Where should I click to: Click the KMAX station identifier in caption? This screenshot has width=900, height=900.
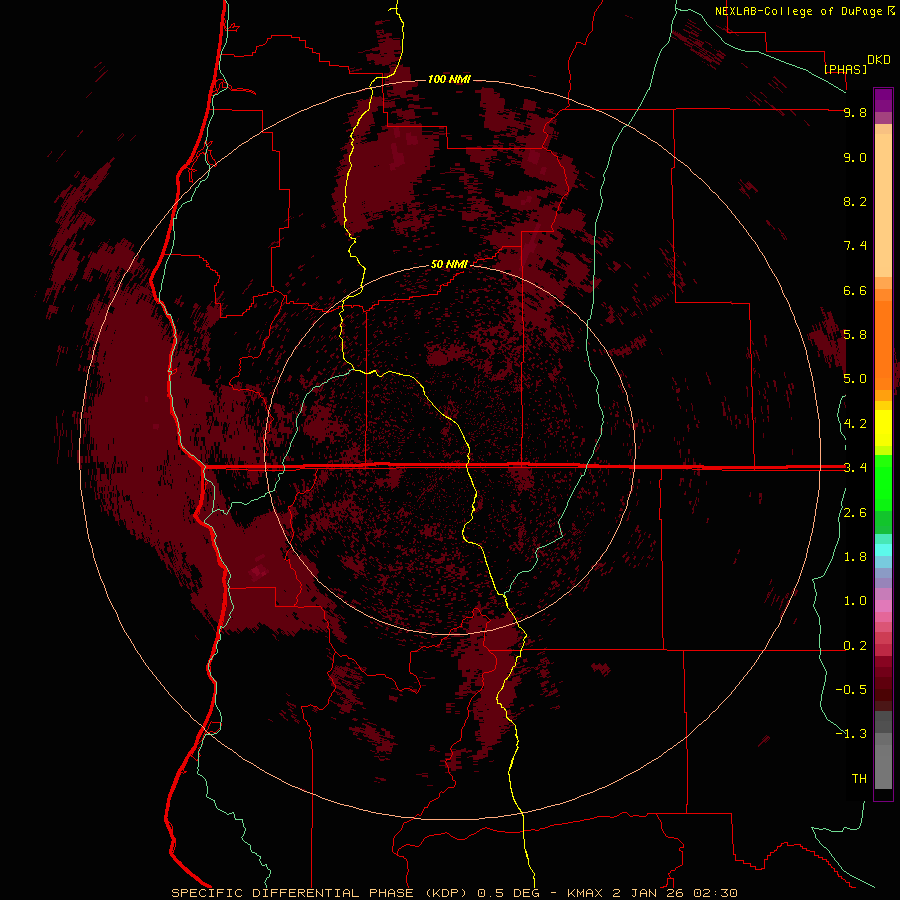(585, 893)
